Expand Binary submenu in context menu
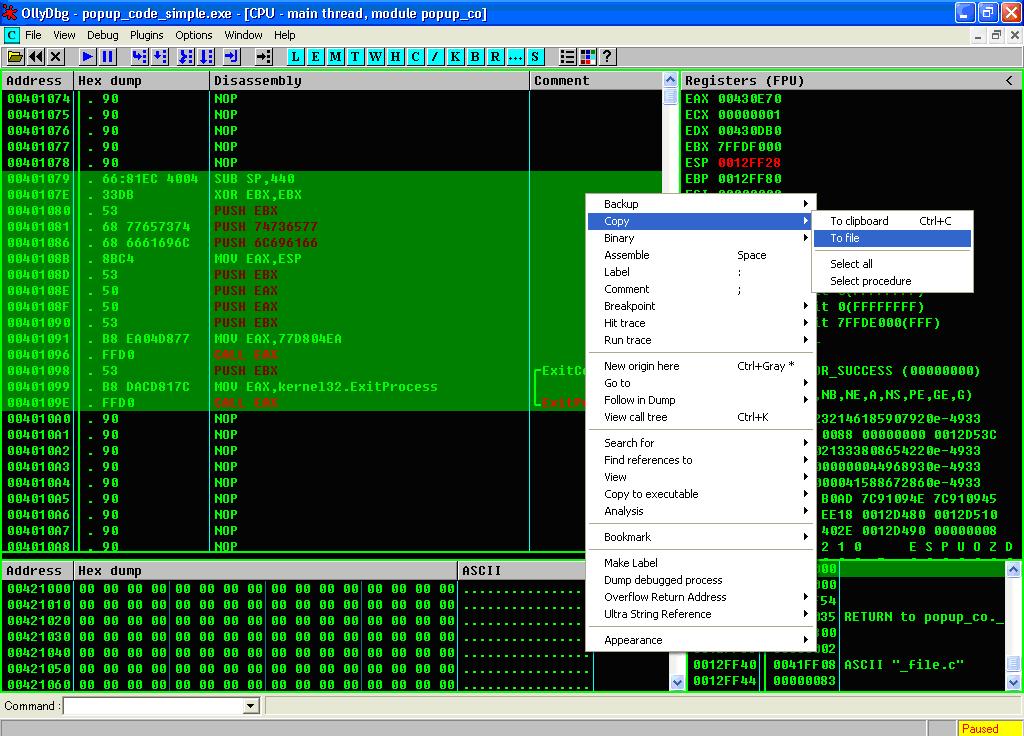Image resolution: width=1024 pixels, height=736 pixels. [700, 238]
